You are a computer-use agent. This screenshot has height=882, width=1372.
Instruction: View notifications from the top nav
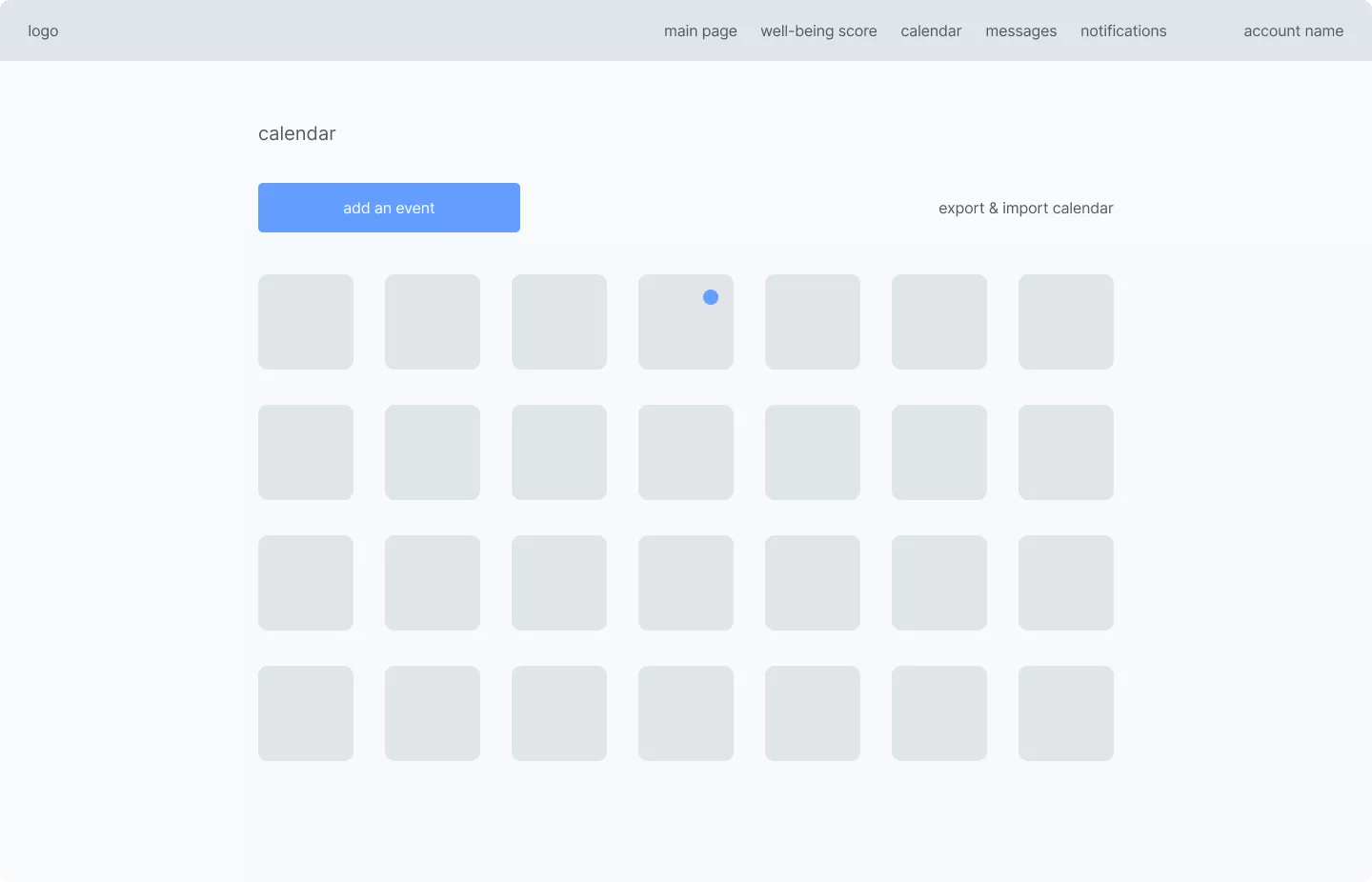click(x=1123, y=30)
